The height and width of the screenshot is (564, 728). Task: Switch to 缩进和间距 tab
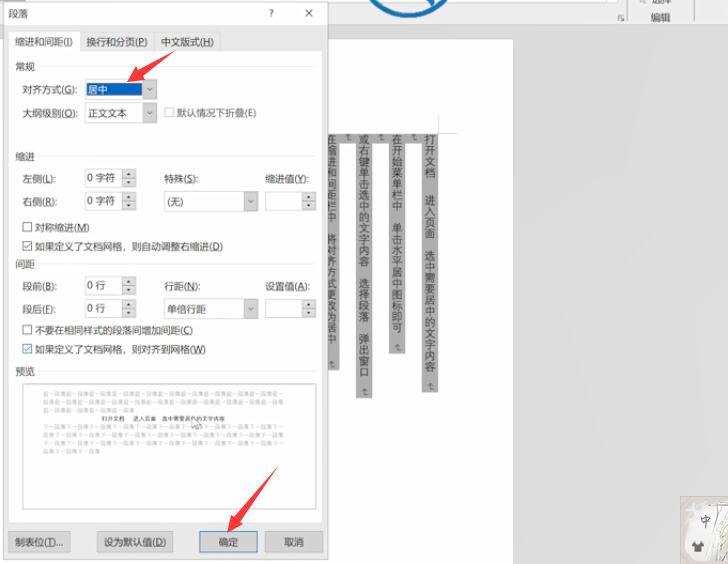tap(44, 42)
